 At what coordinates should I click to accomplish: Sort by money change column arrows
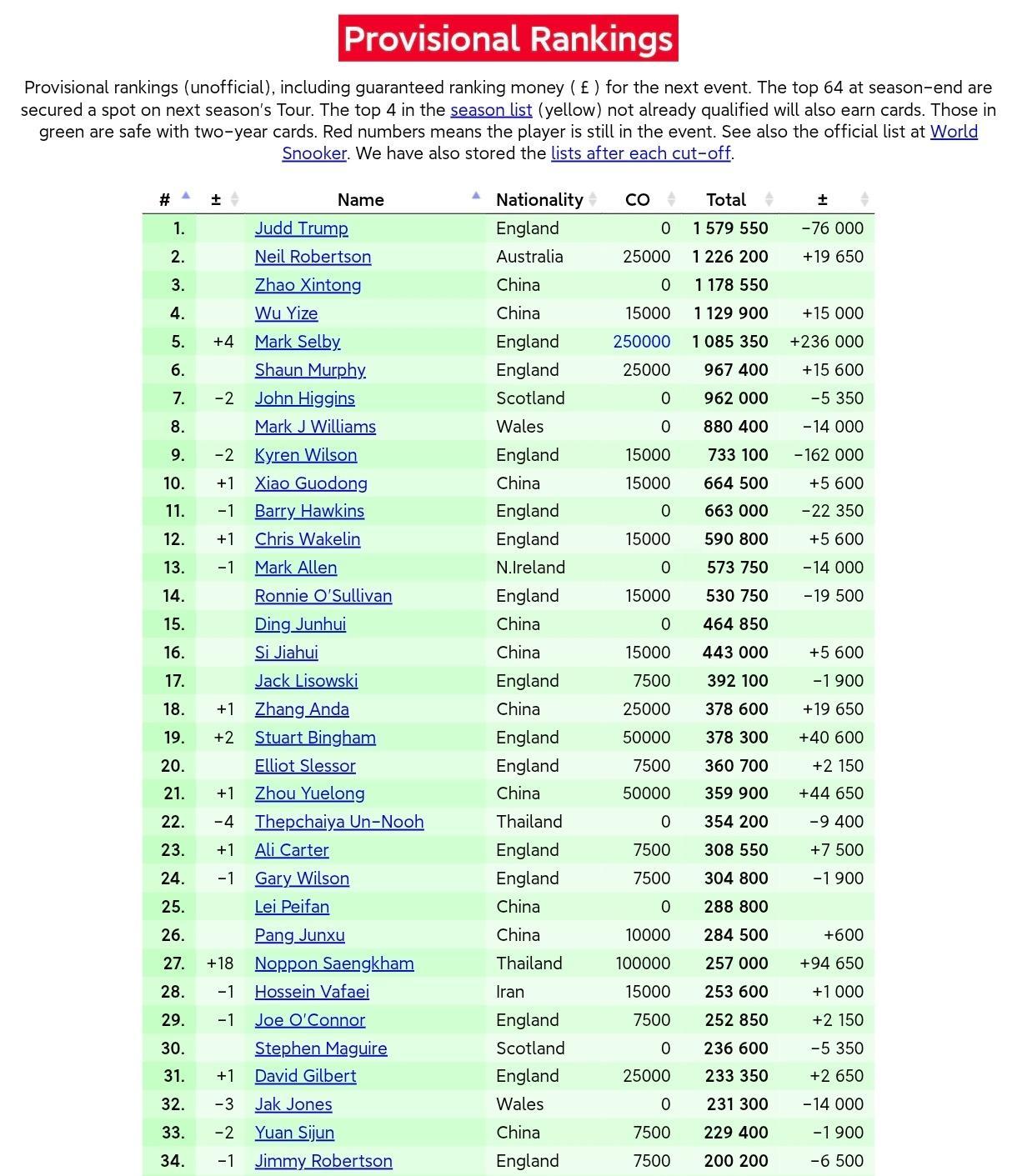coord(864,198)
